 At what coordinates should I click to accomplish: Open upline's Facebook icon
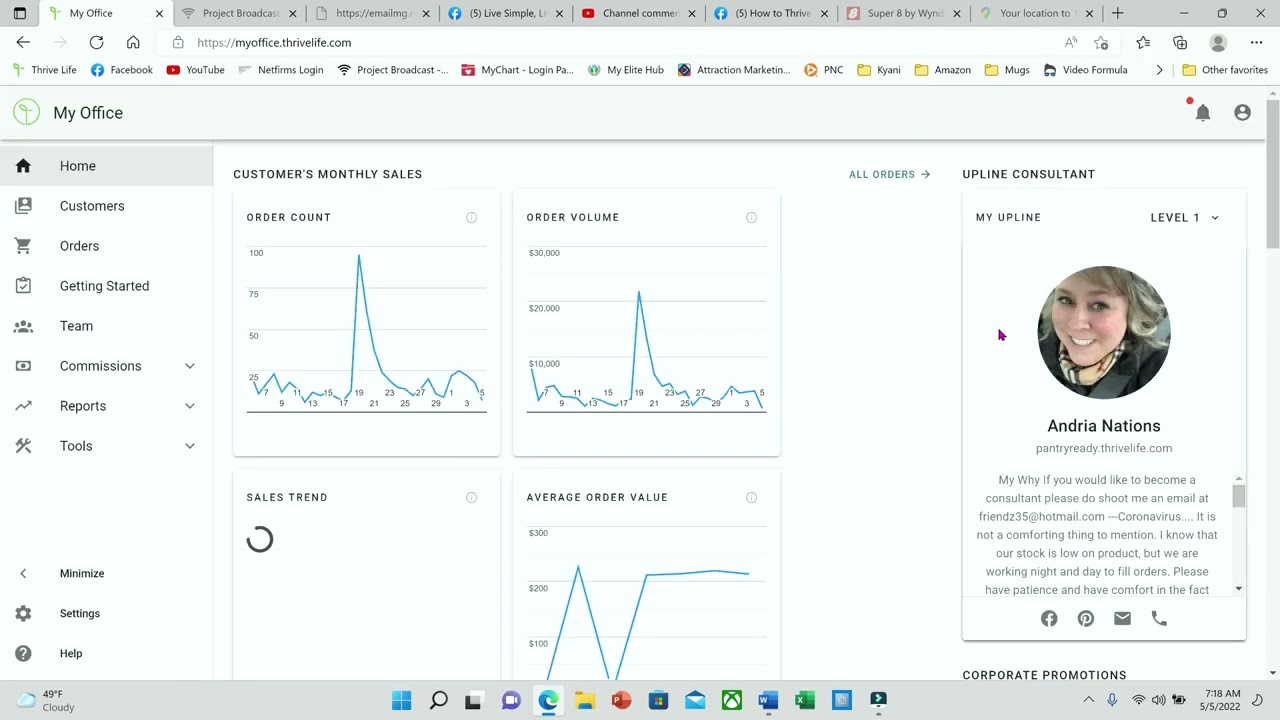point(1049,619)
